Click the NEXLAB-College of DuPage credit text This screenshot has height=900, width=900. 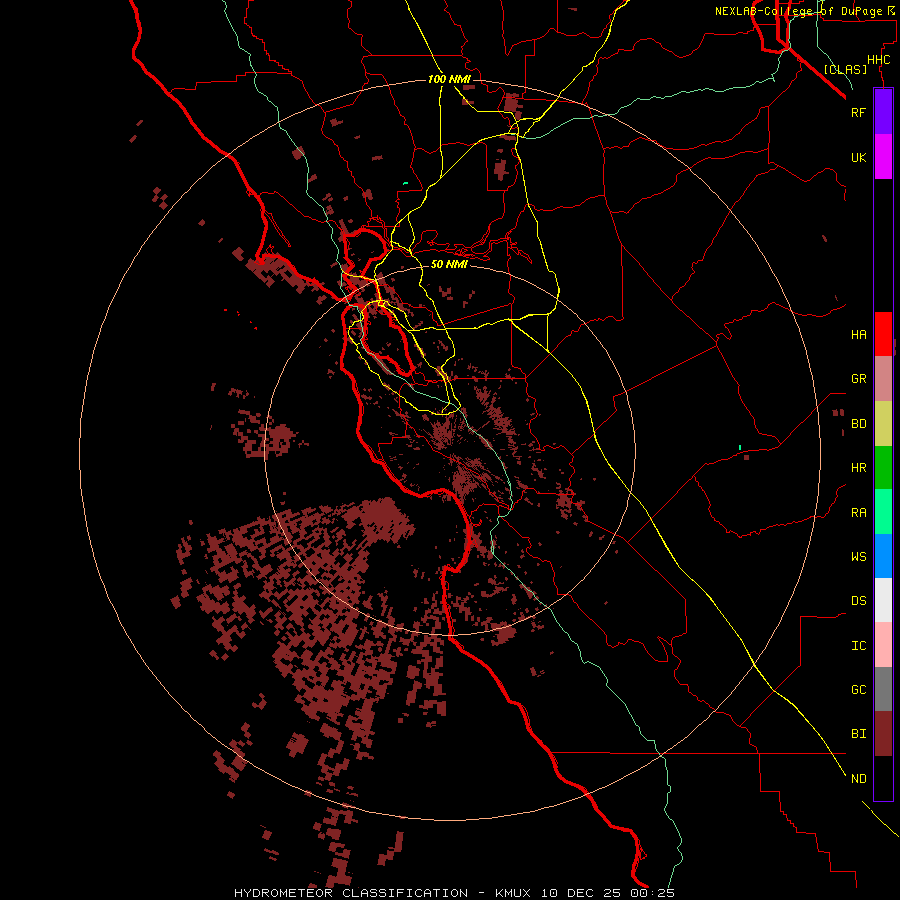point(798,11)
